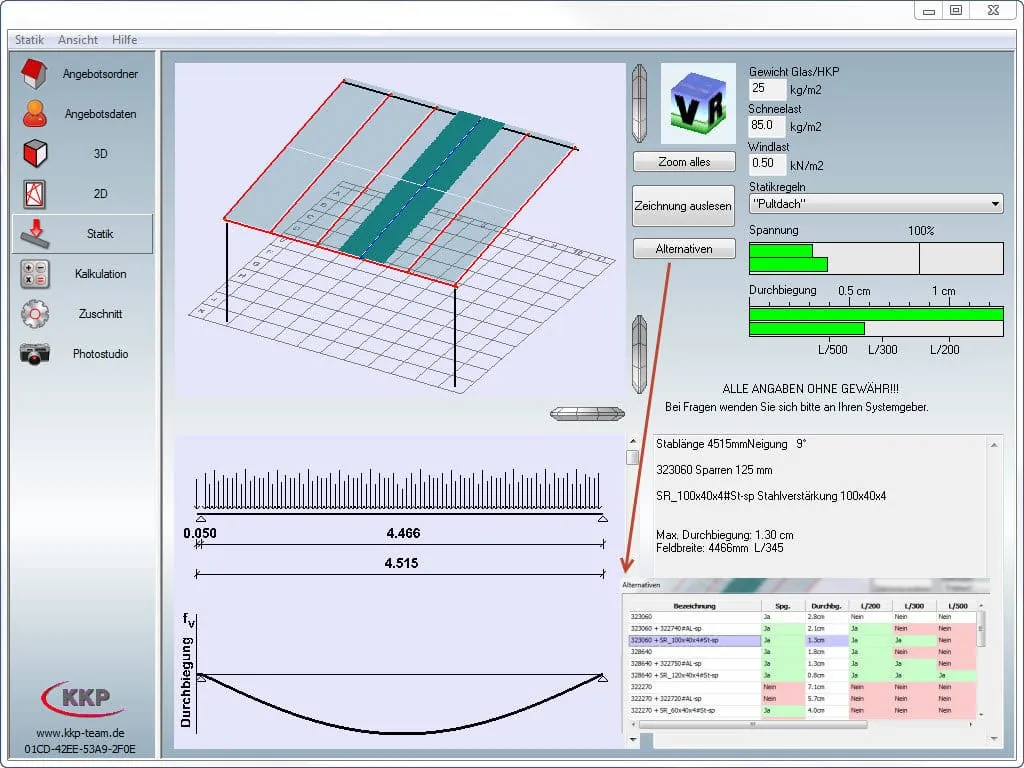Click the Max. Durchbiegung 1.30 cm text
Screen dimensions: 1024x768
725,535
